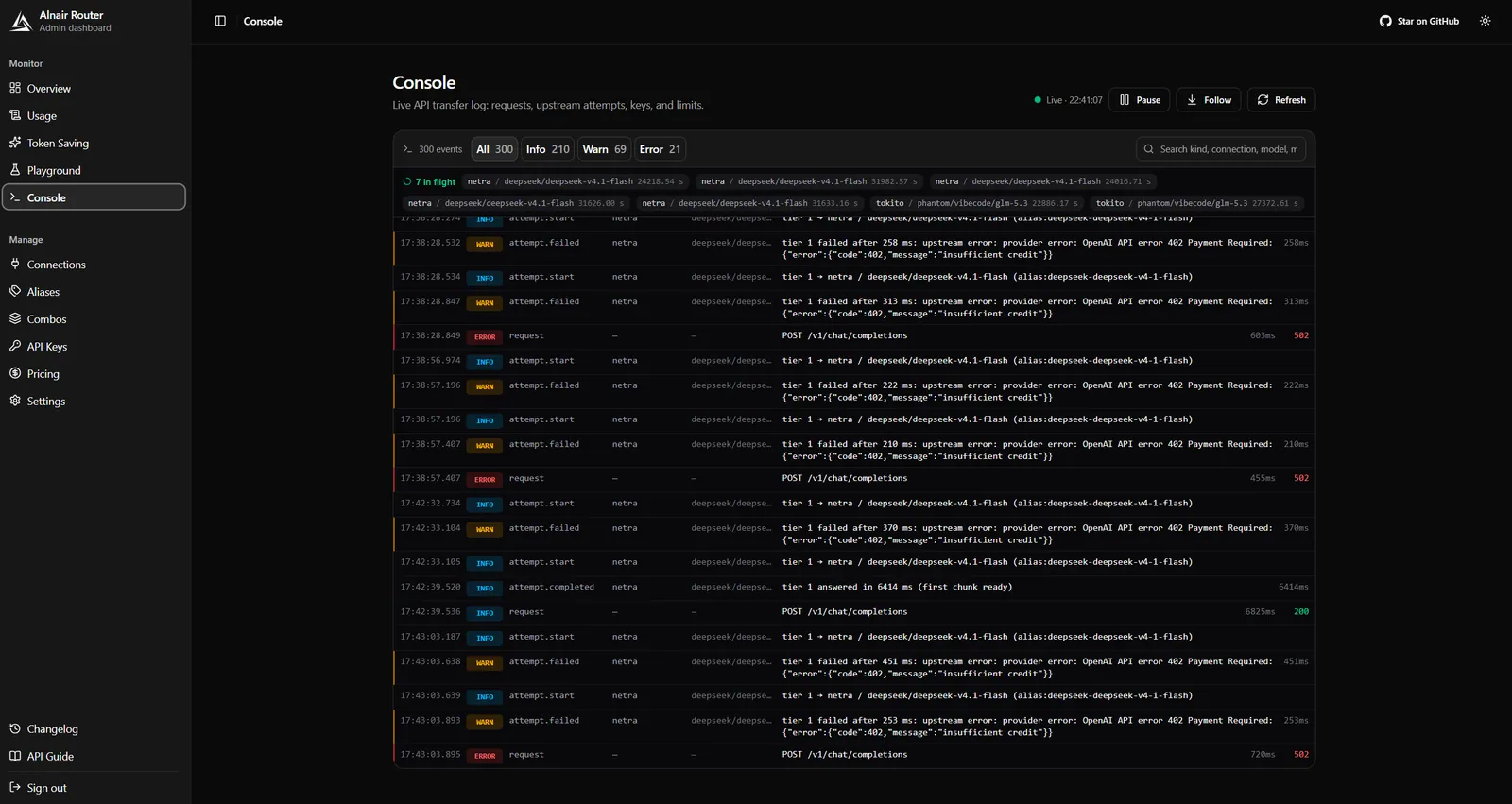Filter by Error 21 events
Screen dimensions: 1512x804
(x=660, y=149)
